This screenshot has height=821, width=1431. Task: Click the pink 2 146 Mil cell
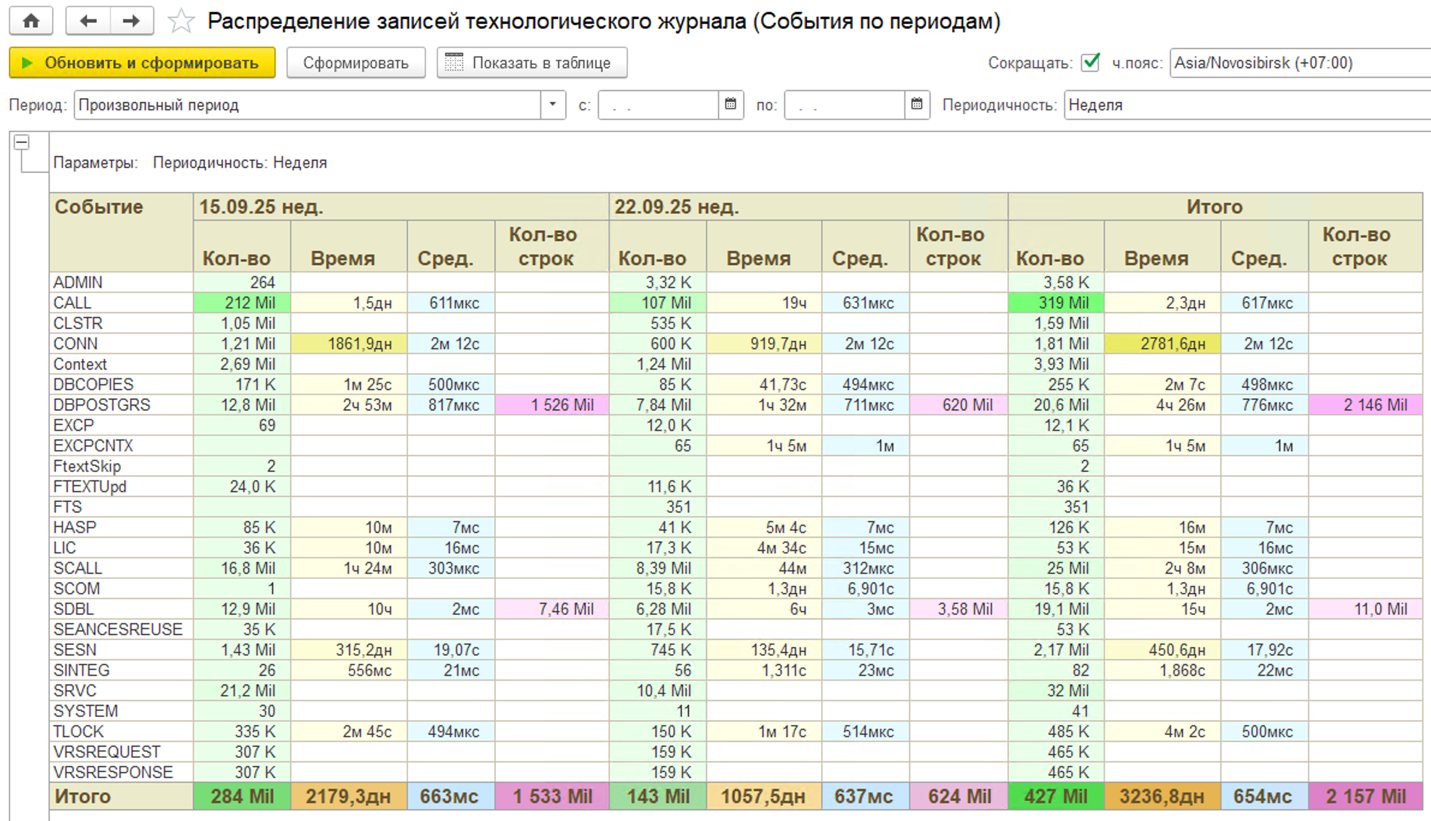tap(1364, 404)
